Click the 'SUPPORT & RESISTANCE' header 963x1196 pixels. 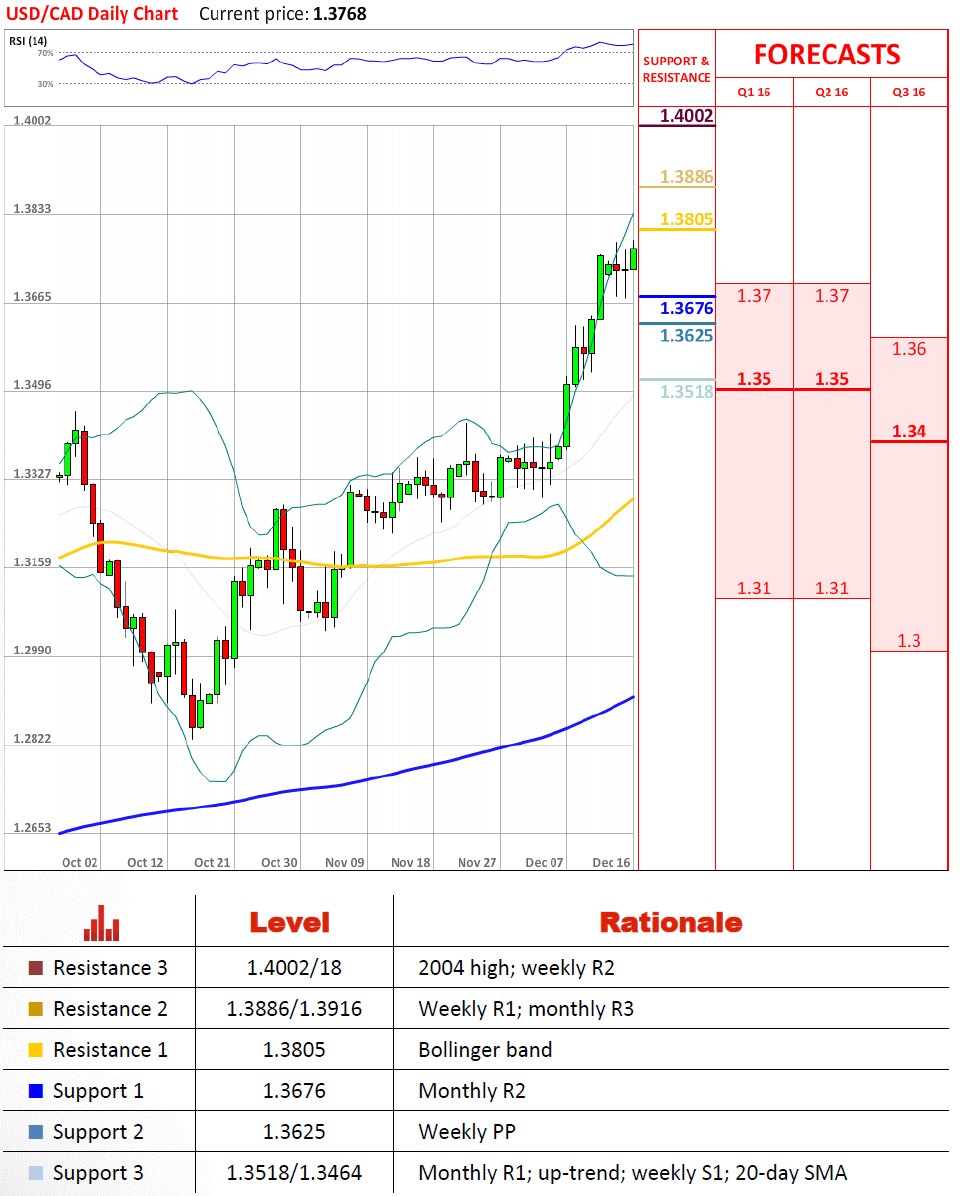pyautogui.click(x=676, y=69)
